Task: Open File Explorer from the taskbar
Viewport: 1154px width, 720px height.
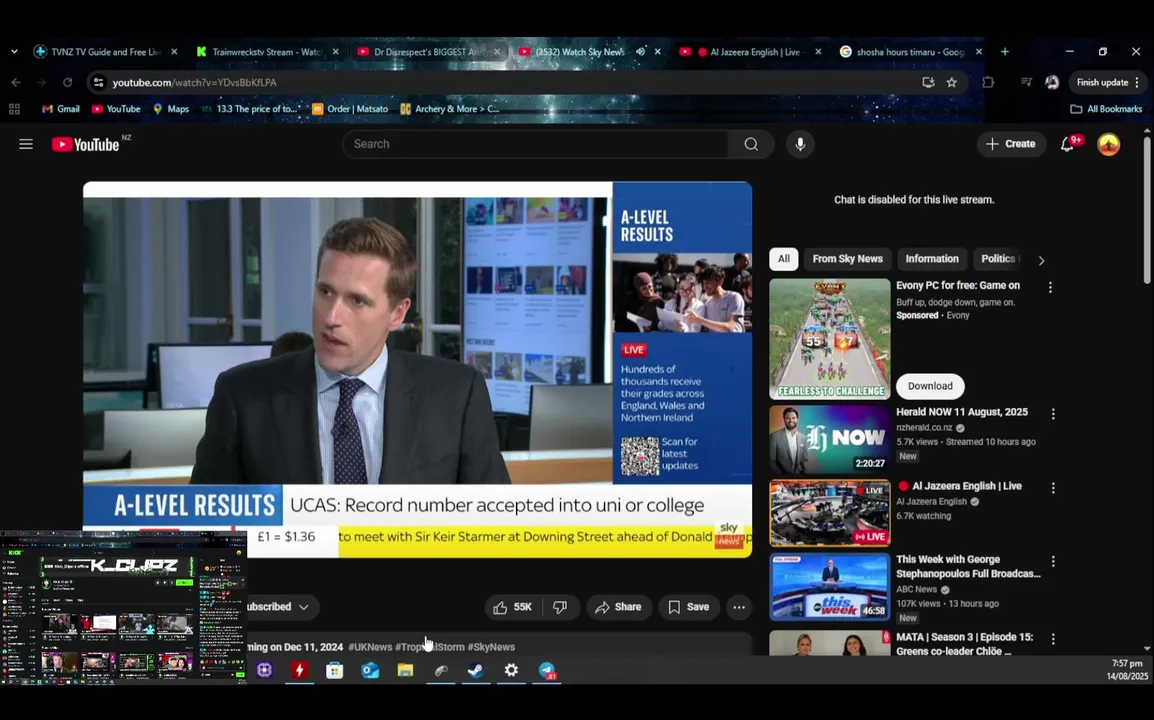Action: 406,671
